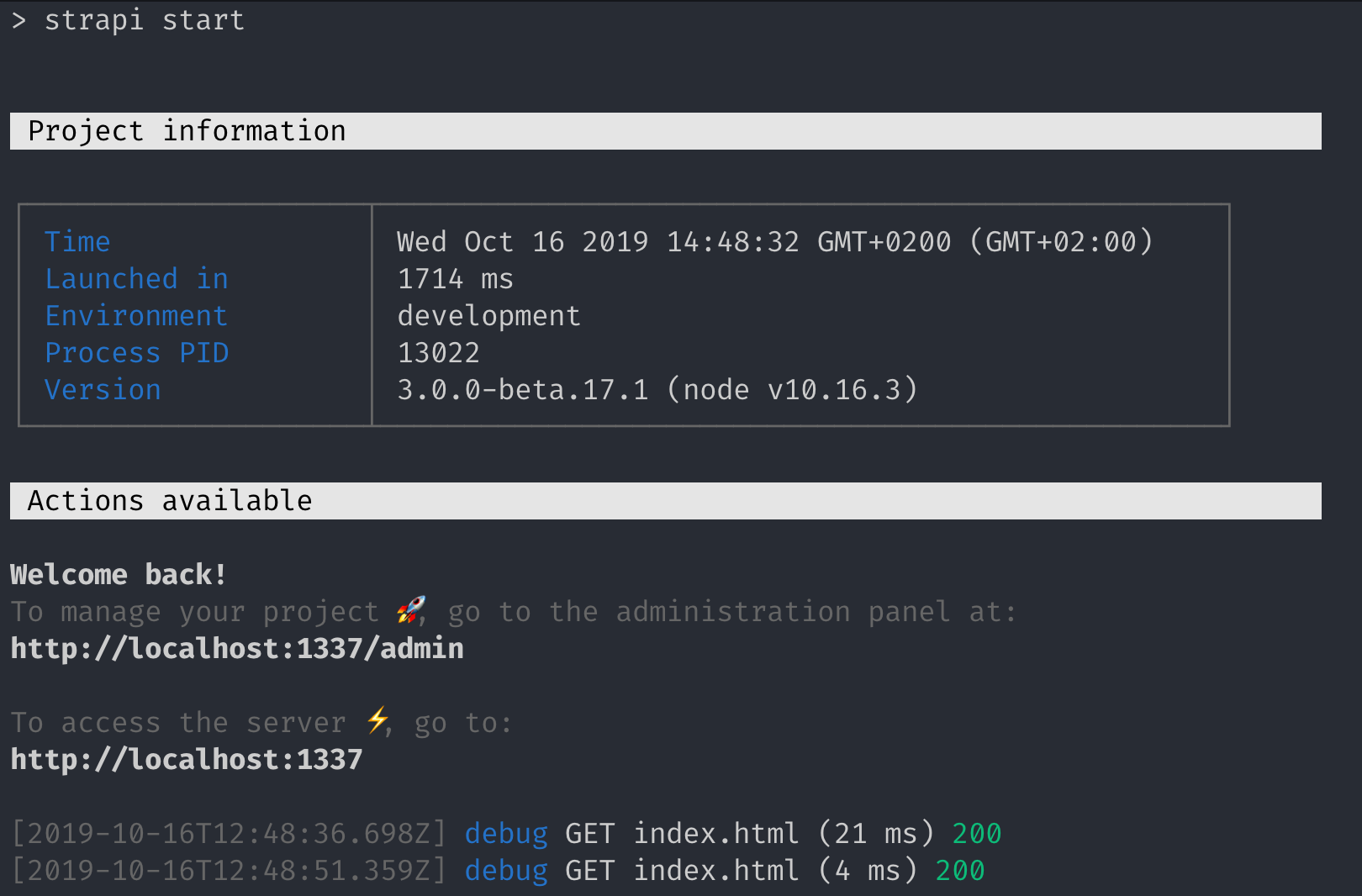Open the localhost:1337/admin link
Viewport: 1362px width, 896px height.
(237, 649)
